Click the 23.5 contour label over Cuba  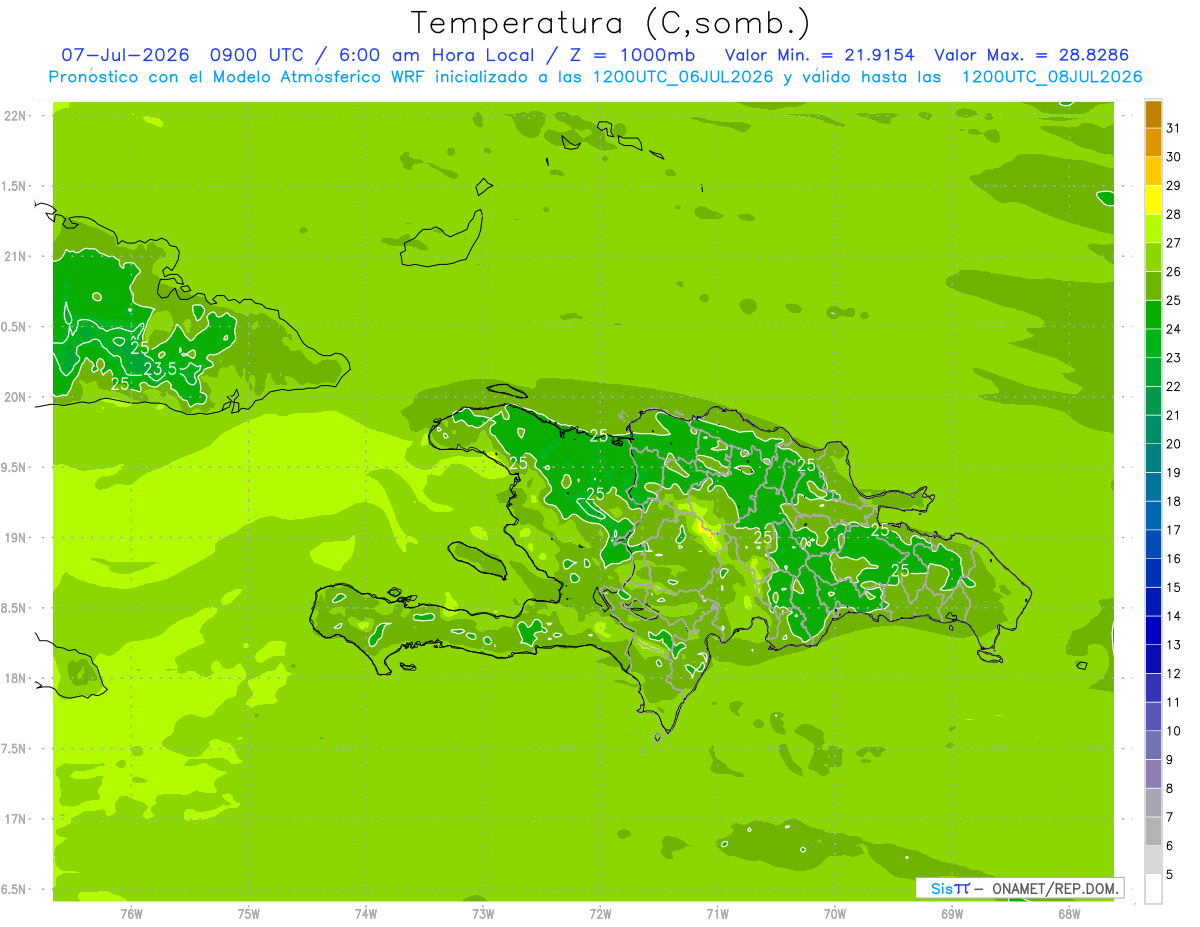point(161,369)
